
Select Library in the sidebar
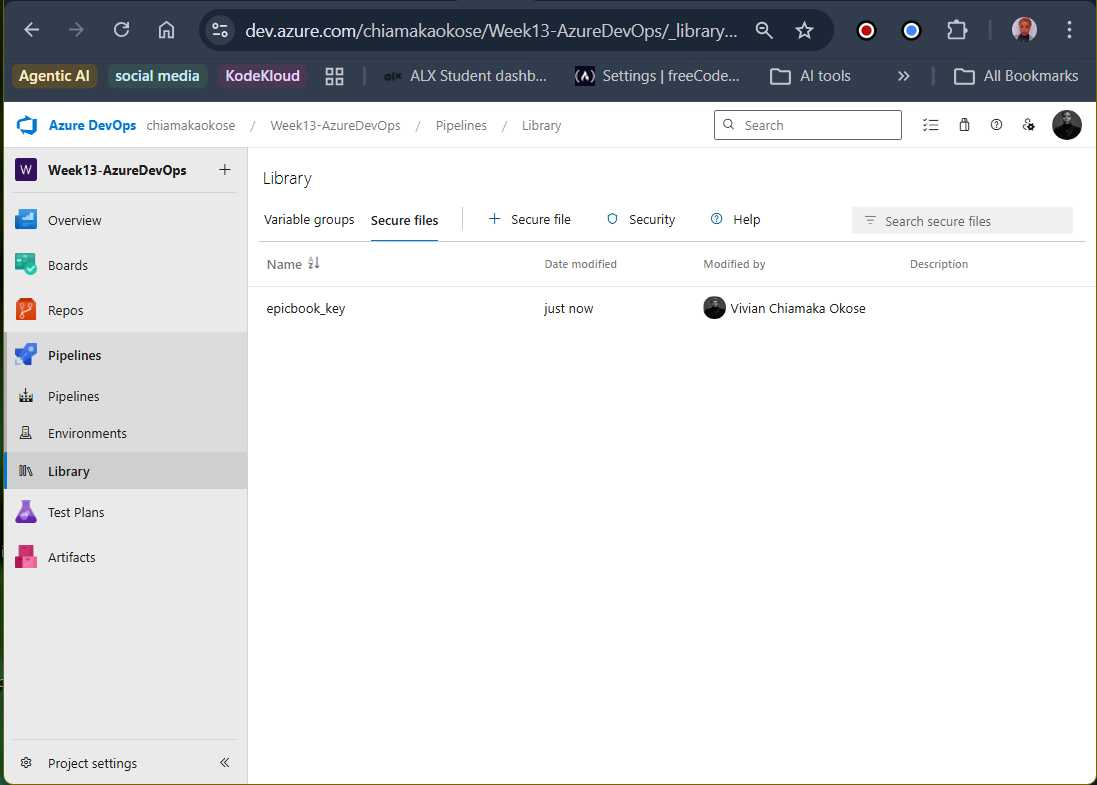(126, 471)
